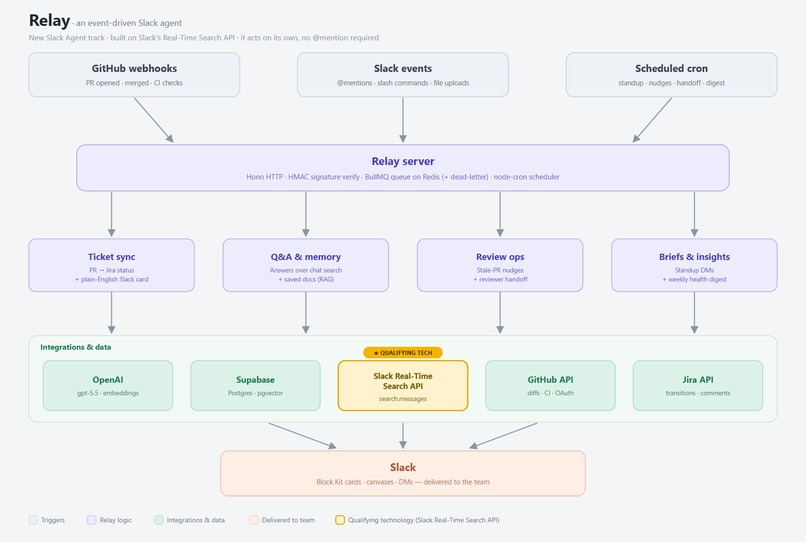Click the Ticket sync module box
The height and width of the screenshot is (542, 806).
[112, 265]
